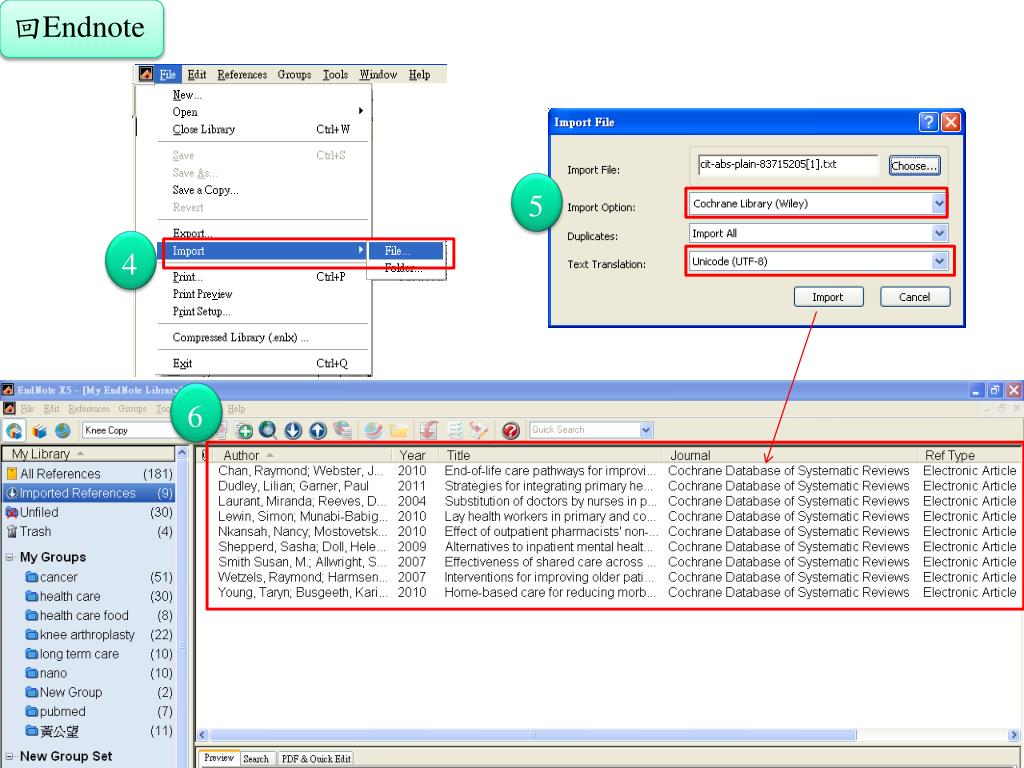Click EndNote icon in top File menu bar

pos(146,74)
